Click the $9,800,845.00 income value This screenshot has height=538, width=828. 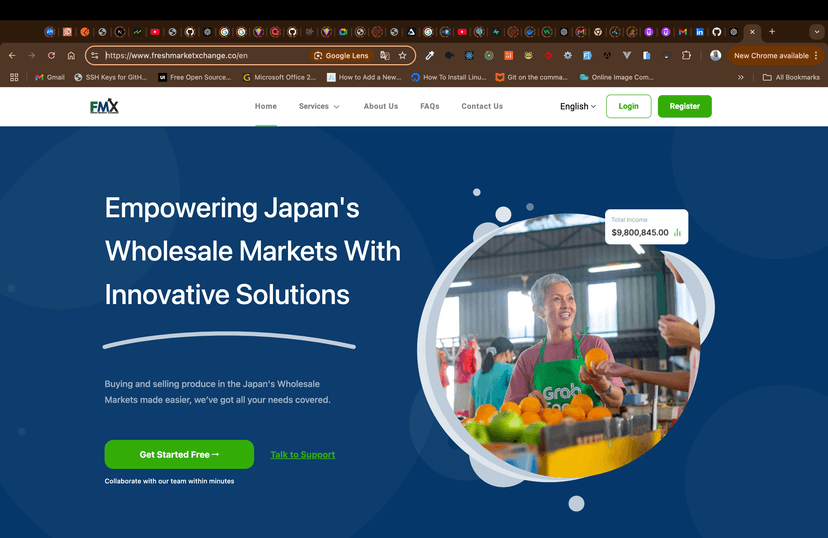(x=639, y=232)
